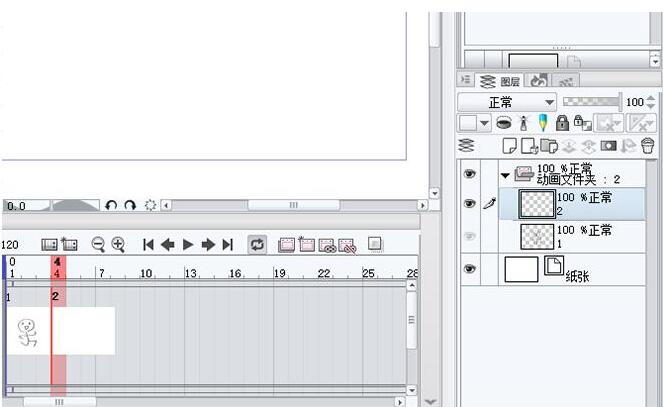
Task: Switch to the 图层 layers tab
Action: 499,81
